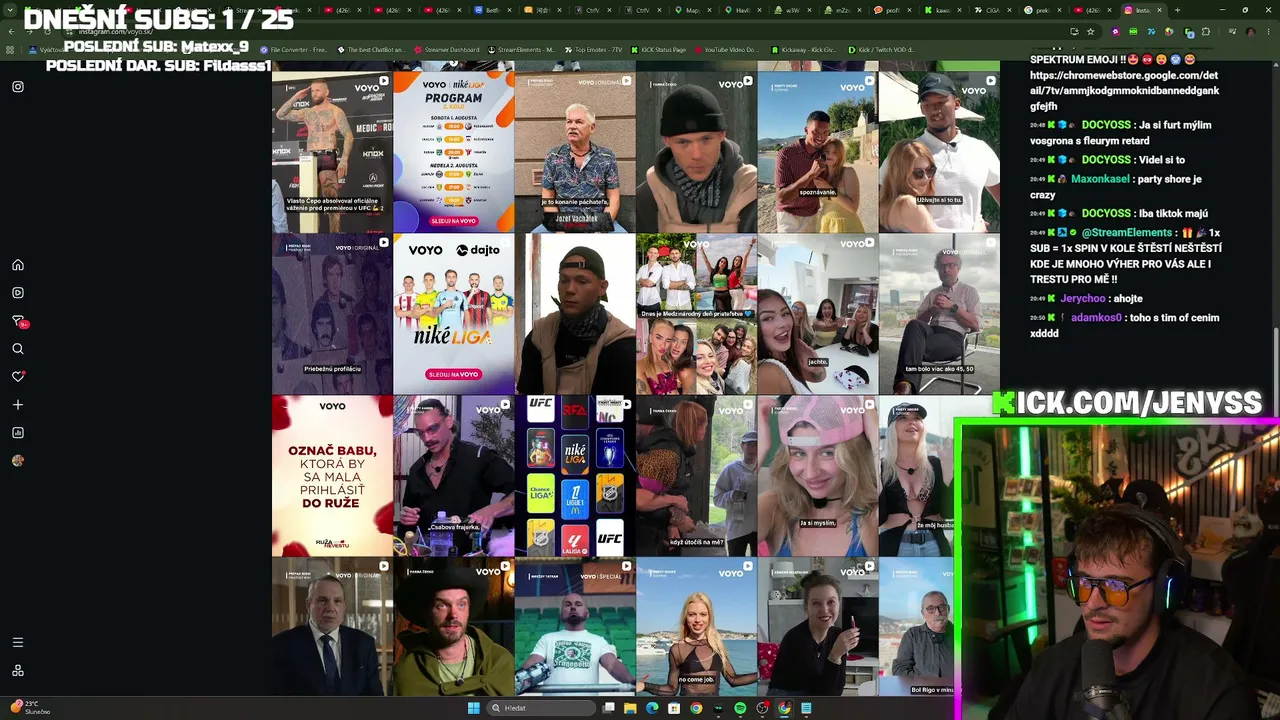The image size is (1280, 720).
Task: Open the 'Streamer Dashboard' bookmark
Action: [x=447, y=49]
